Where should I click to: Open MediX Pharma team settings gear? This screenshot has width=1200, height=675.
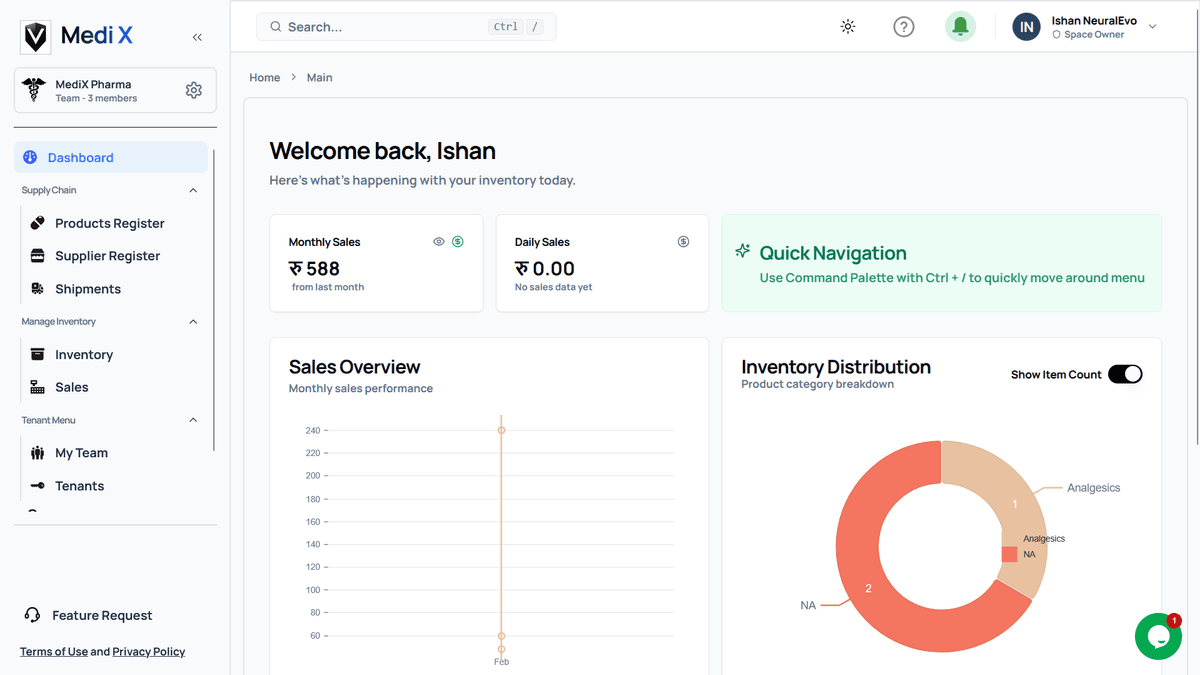tap(193, 89)
